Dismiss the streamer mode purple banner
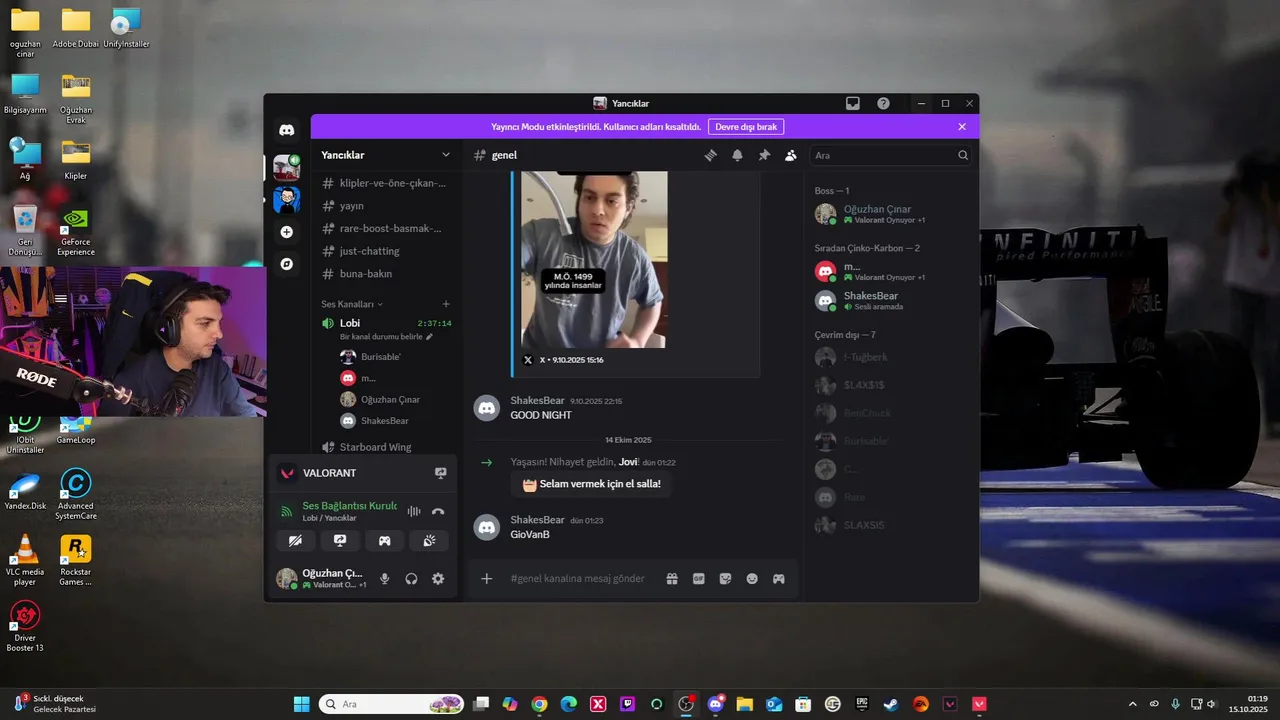Viewport: 1280px width, 720px height. (962, 127)
